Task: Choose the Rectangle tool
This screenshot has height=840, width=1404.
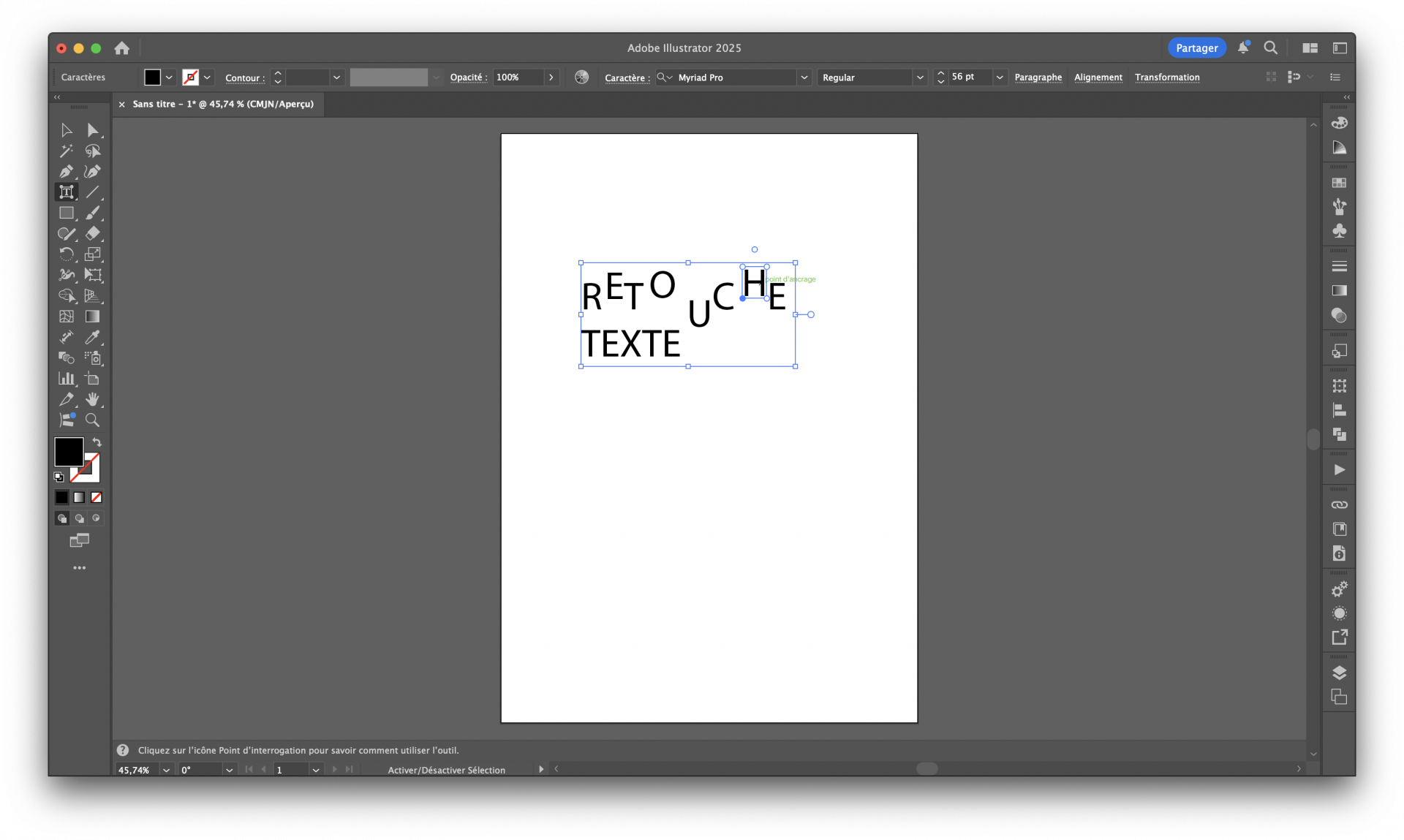Action: (x=67, y=213)
